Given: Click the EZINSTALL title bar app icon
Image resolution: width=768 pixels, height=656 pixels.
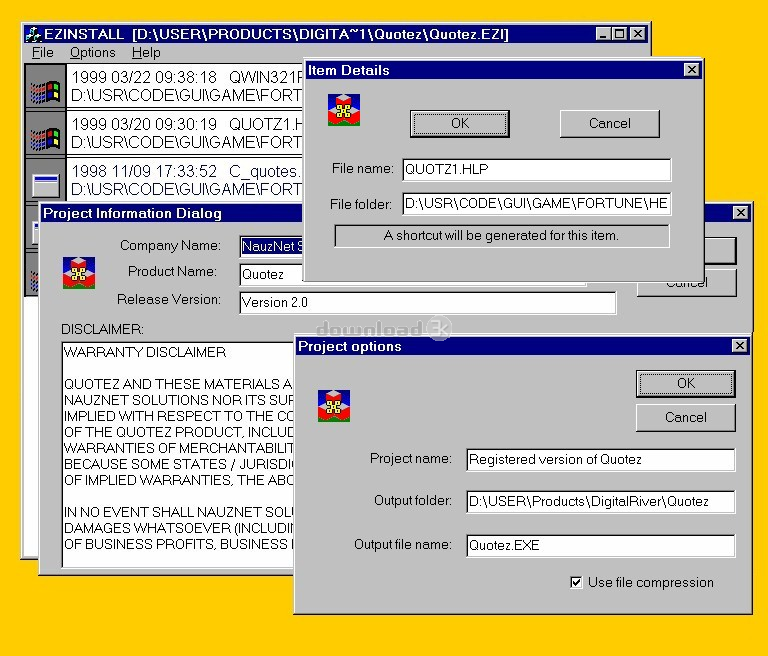Looking at the screenshot, I should [33, 34].
